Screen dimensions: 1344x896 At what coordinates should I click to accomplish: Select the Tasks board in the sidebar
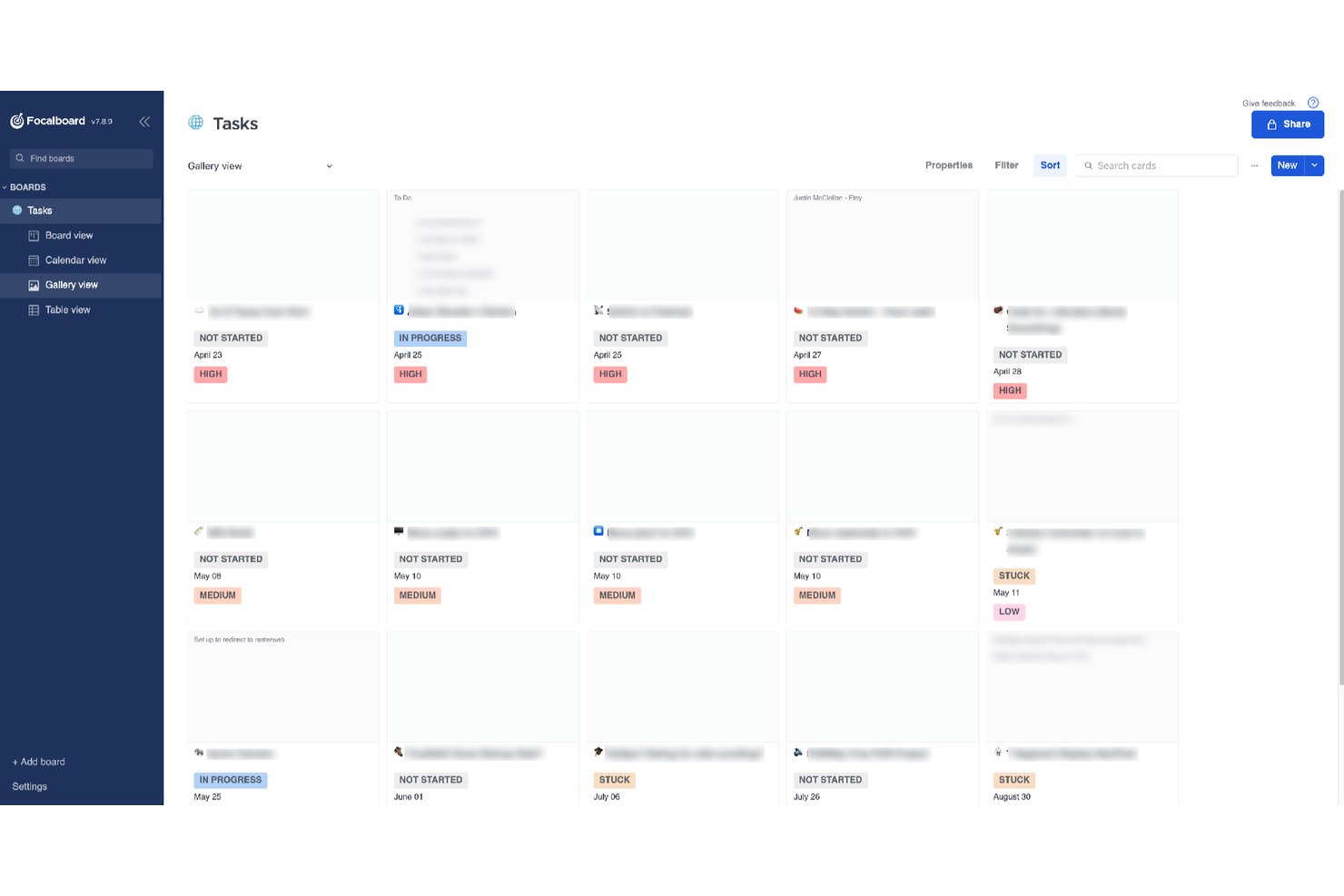[81, 211]
